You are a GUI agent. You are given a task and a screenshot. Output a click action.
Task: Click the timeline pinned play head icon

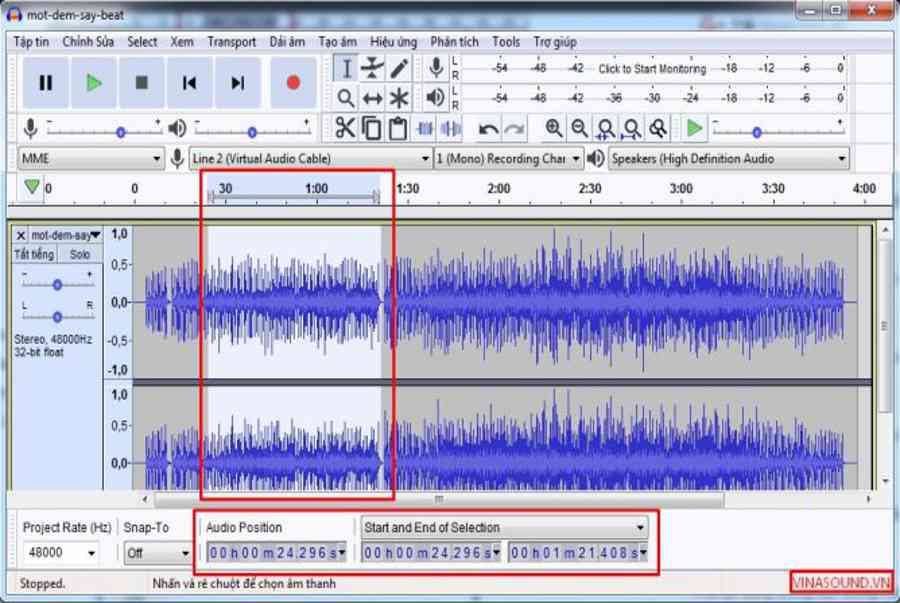coord(32,187)
